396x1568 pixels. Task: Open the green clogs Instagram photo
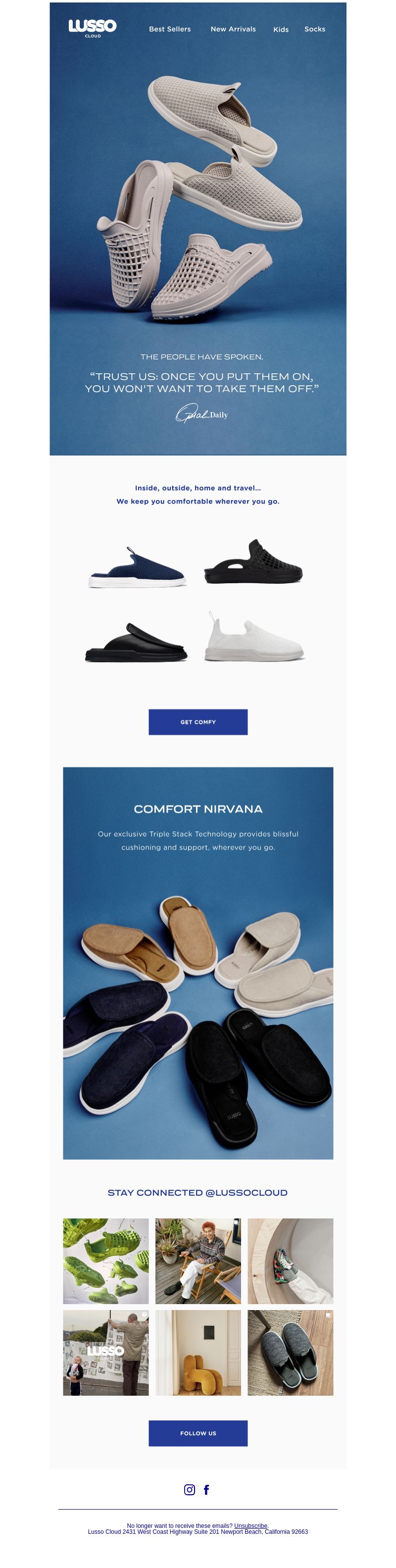click(x=106, y=1261)
